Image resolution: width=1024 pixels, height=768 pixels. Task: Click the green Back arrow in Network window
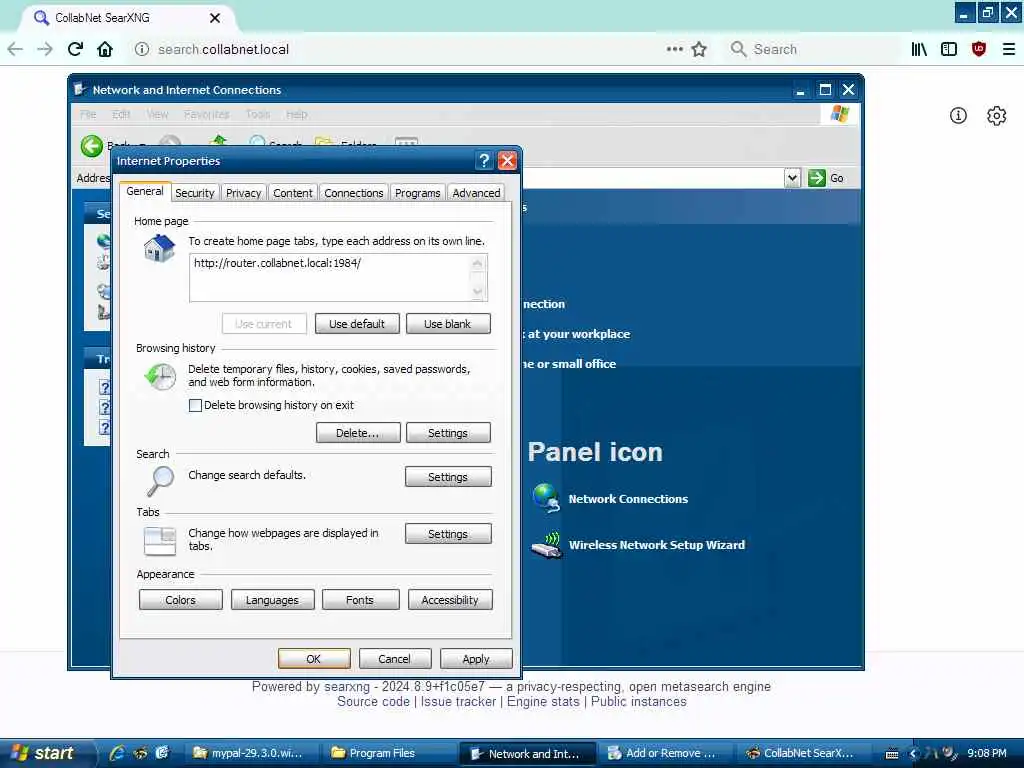pos(91,146)
